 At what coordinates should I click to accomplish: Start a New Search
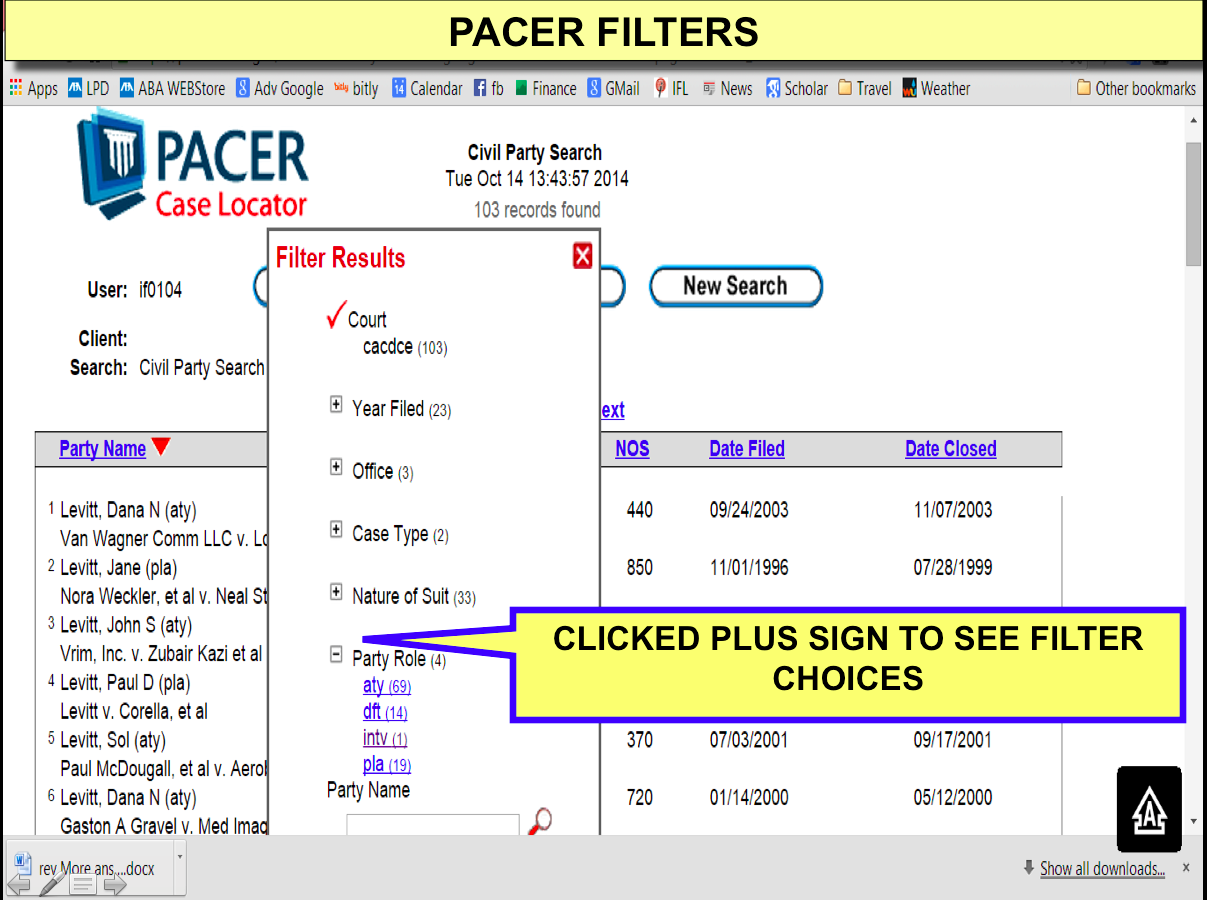tap(736, 286)
